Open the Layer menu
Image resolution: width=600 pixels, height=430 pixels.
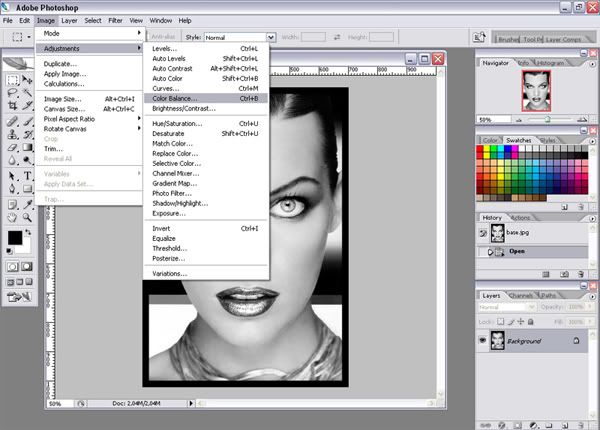coord(69,21)
